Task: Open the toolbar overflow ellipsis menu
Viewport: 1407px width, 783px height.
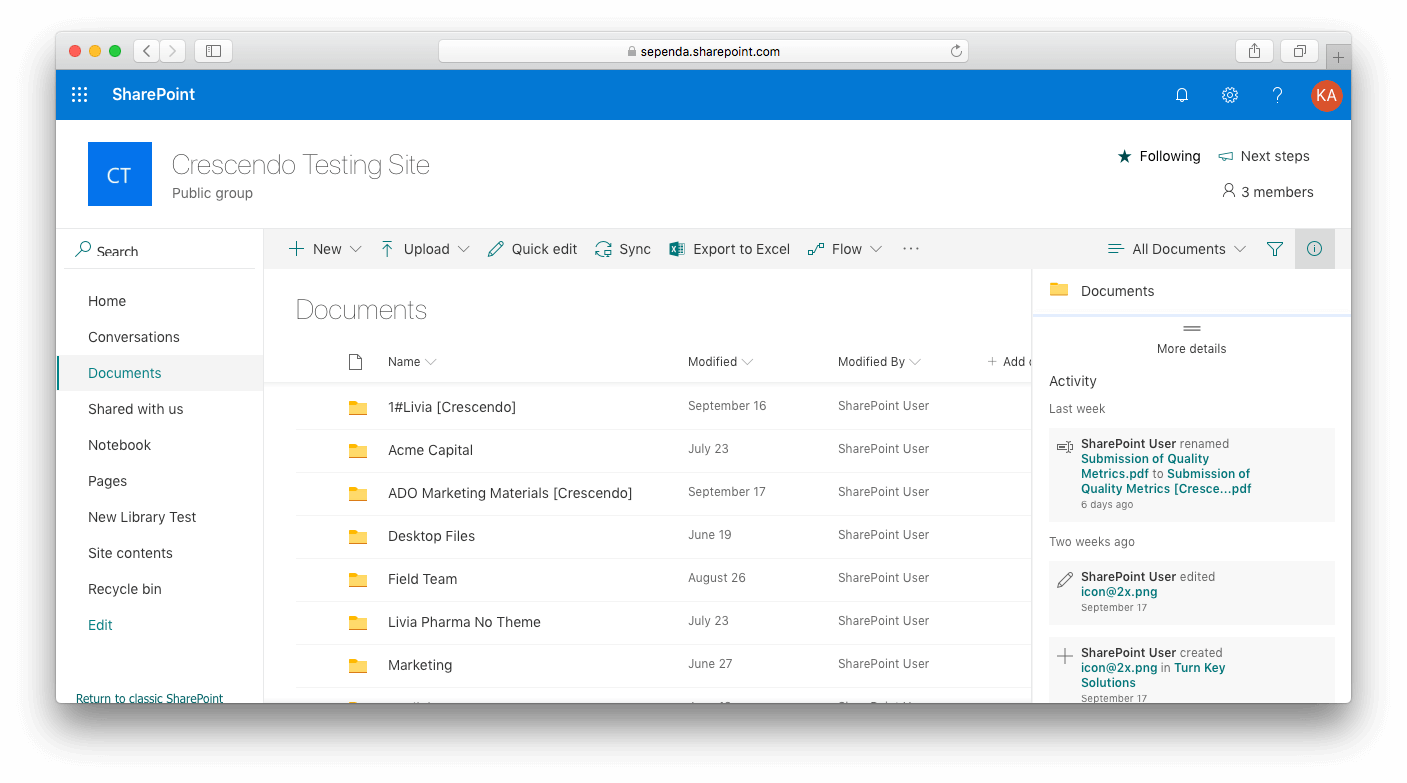Action: point(910,248)
